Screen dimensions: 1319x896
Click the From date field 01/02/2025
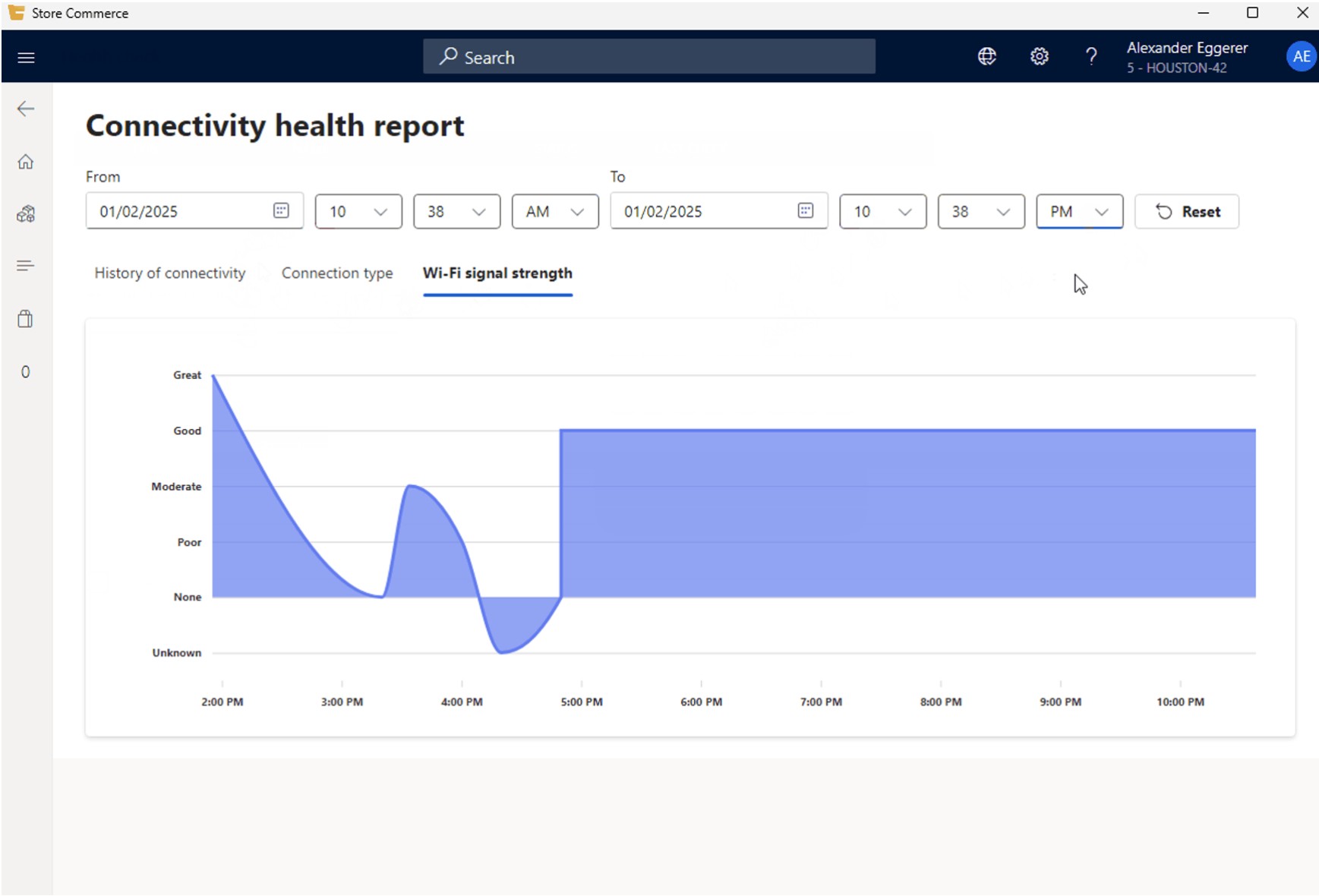click(194, 211)
